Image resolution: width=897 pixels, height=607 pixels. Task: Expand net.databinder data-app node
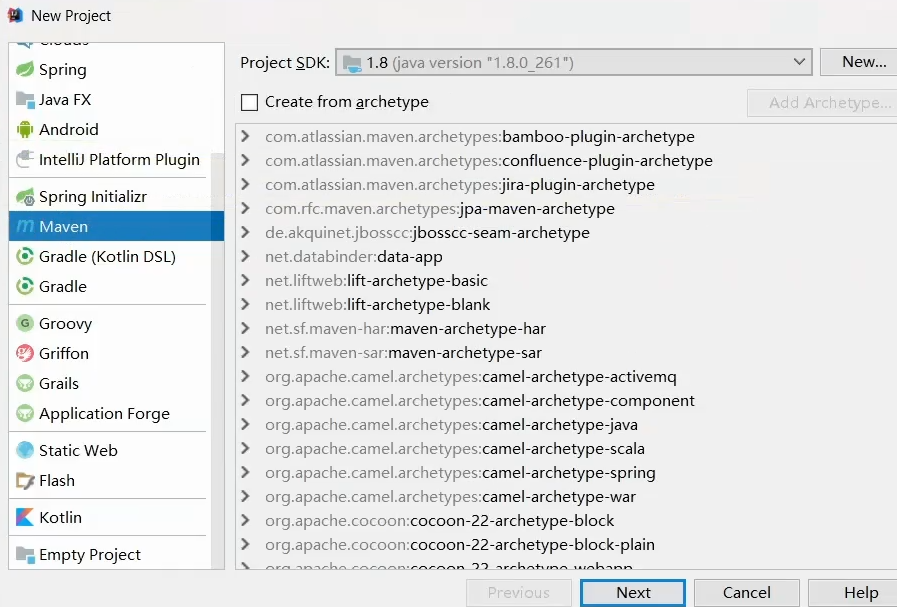pyautogui.click(x=245, y=256)
